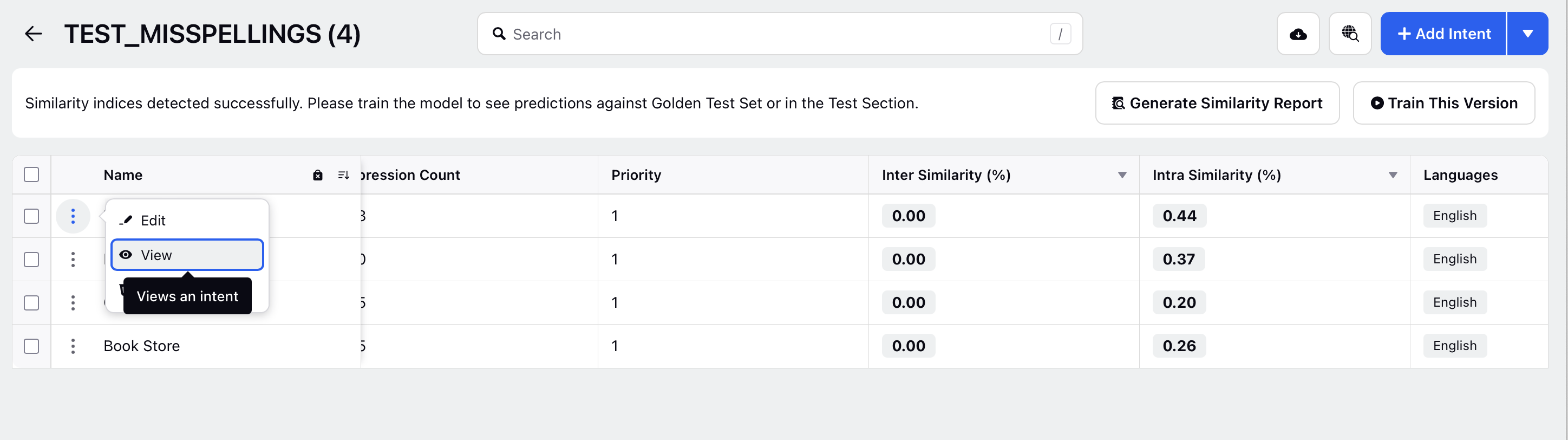The height and width of the screenshot is (440, 1568).
Task: Check the Book Store row checkbox
Action: tap(31, 346)
